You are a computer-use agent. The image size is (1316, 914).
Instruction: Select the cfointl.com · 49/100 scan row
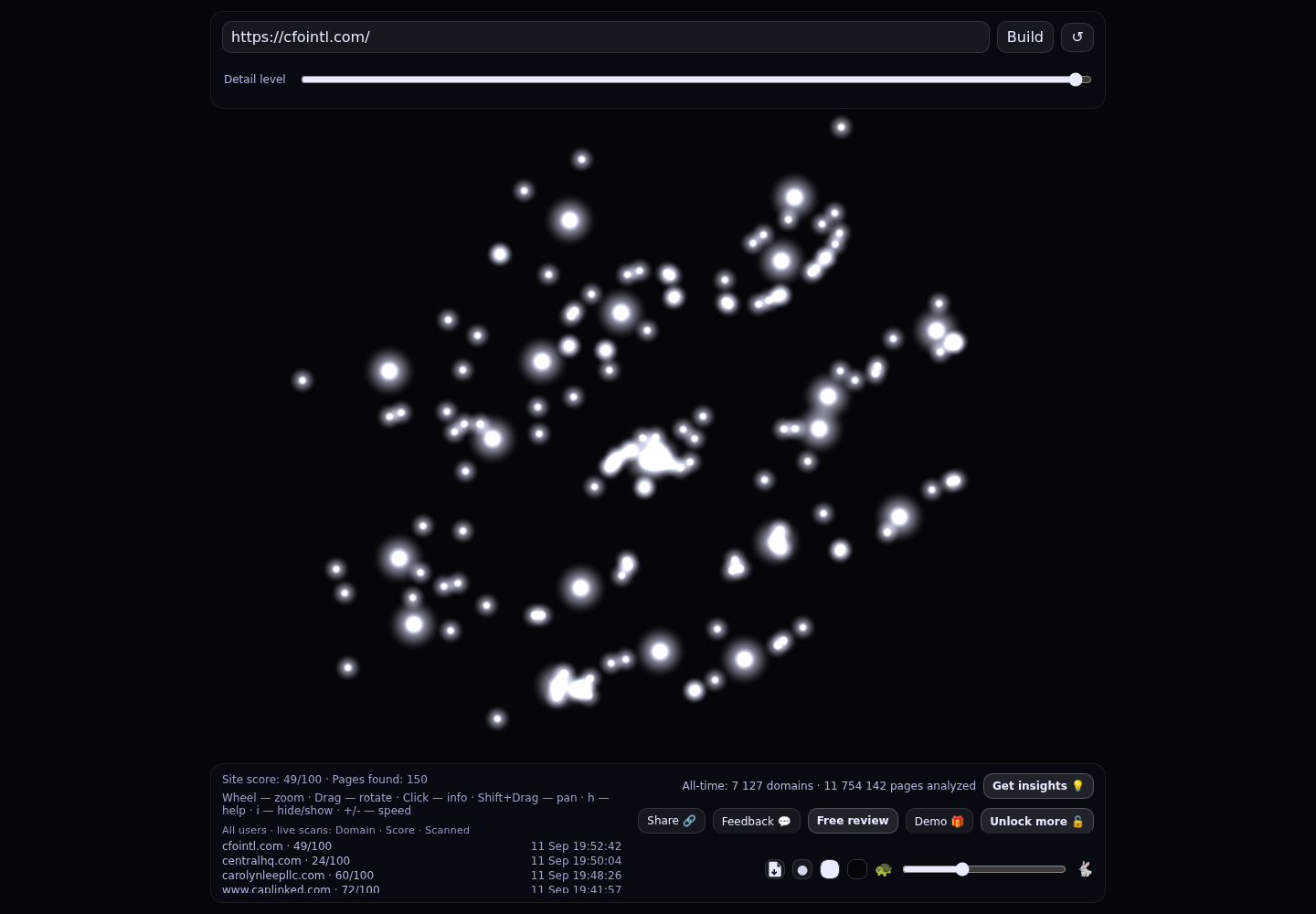tap(422, 846)
